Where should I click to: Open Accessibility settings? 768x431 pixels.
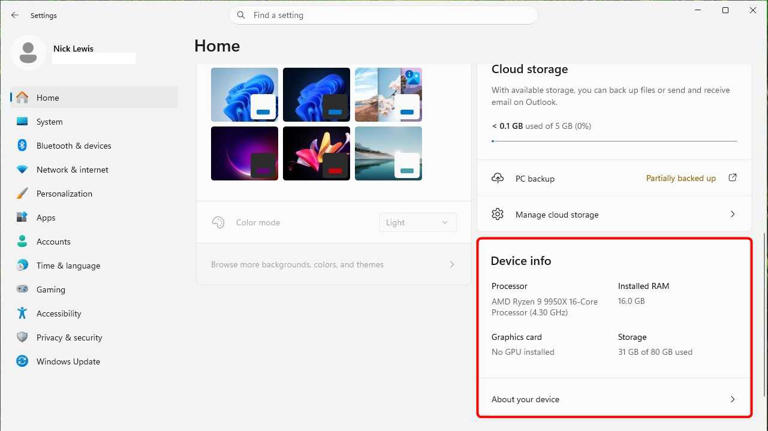[x=94, y=313]
